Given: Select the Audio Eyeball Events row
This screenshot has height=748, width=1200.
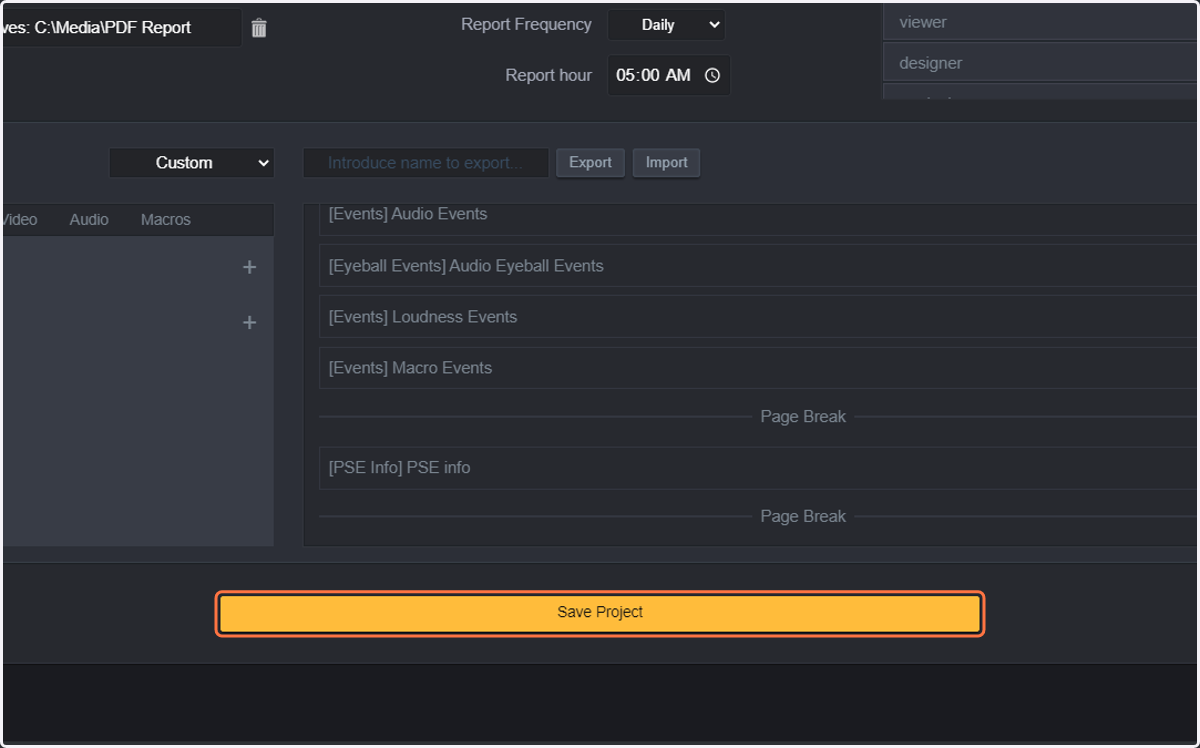Looking at the screenshot, I should (x=759, y=266).
